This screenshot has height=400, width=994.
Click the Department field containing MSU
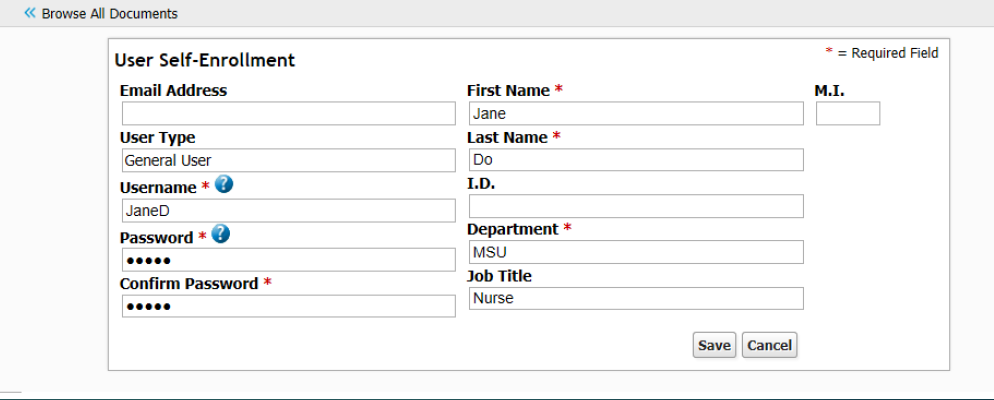point(636,252)
